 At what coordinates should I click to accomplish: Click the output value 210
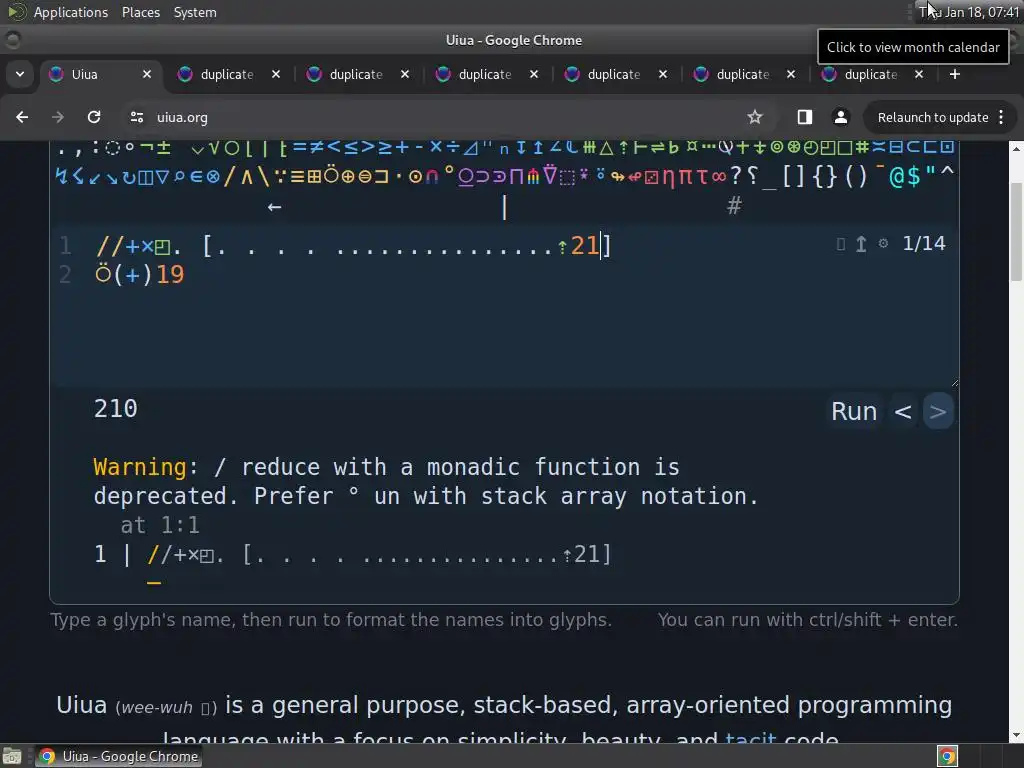pos(116,409)
